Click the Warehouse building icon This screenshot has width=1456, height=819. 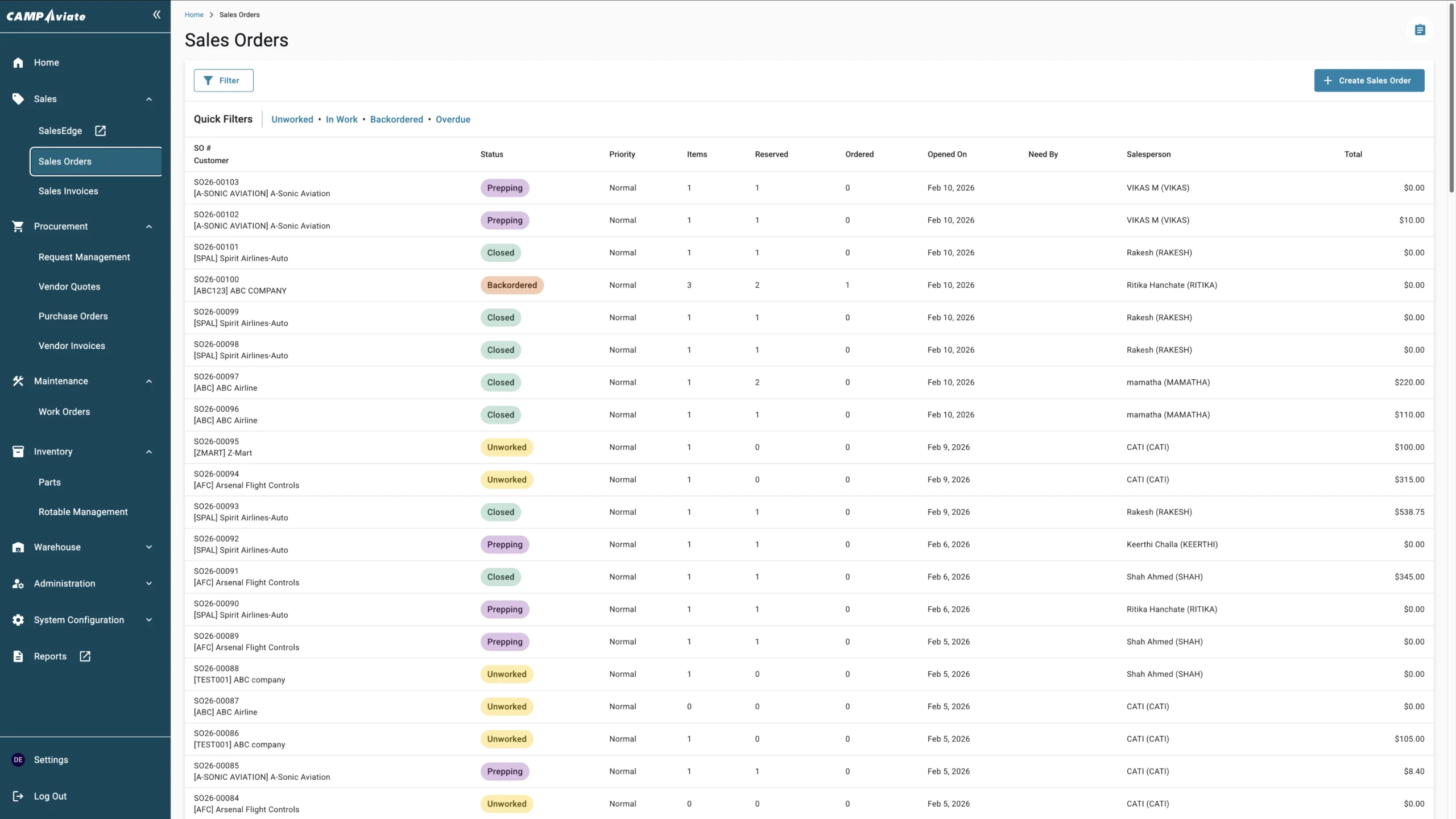(18, 547)
